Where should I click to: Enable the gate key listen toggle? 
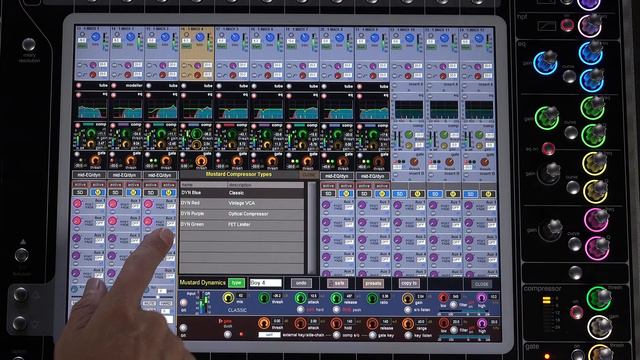click(x=408, y=335)
